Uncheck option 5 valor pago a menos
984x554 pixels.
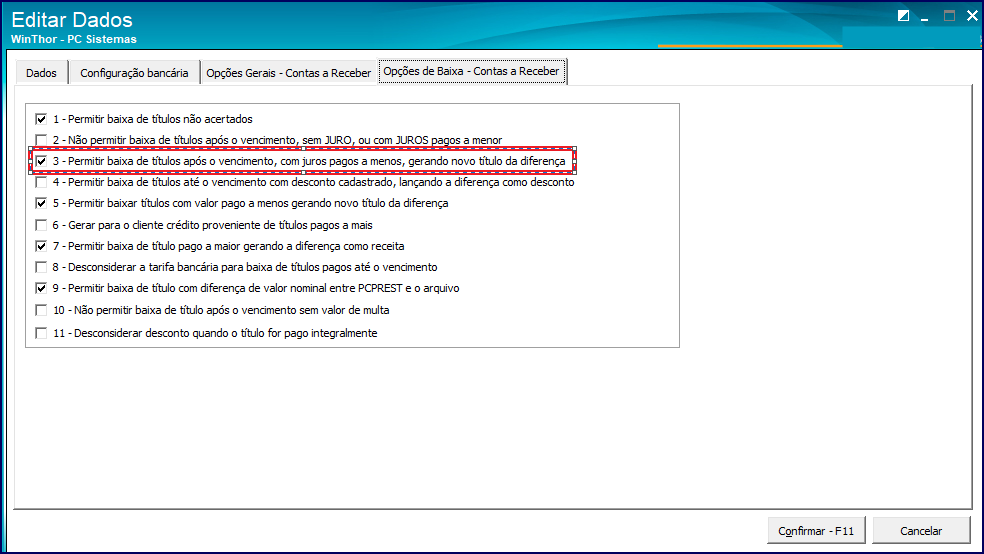pyautogui.click(x=41, y=203)
